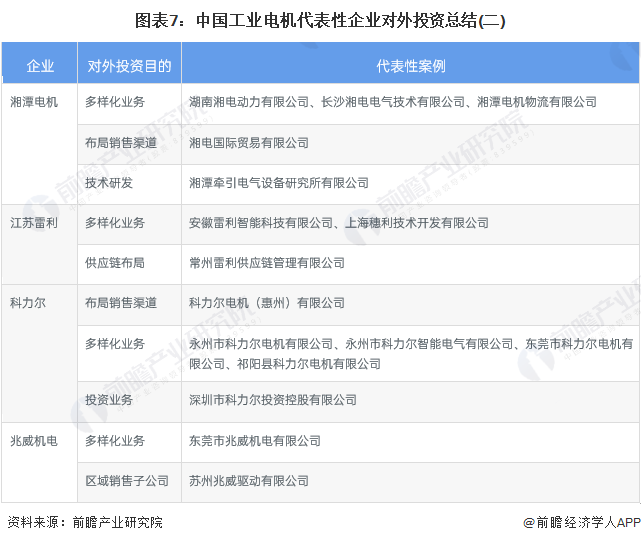Viewport: 641px width, 543px height.
Task: Click the 资料来源：前瞻产业研究院 source note
Action: point(84,522)
